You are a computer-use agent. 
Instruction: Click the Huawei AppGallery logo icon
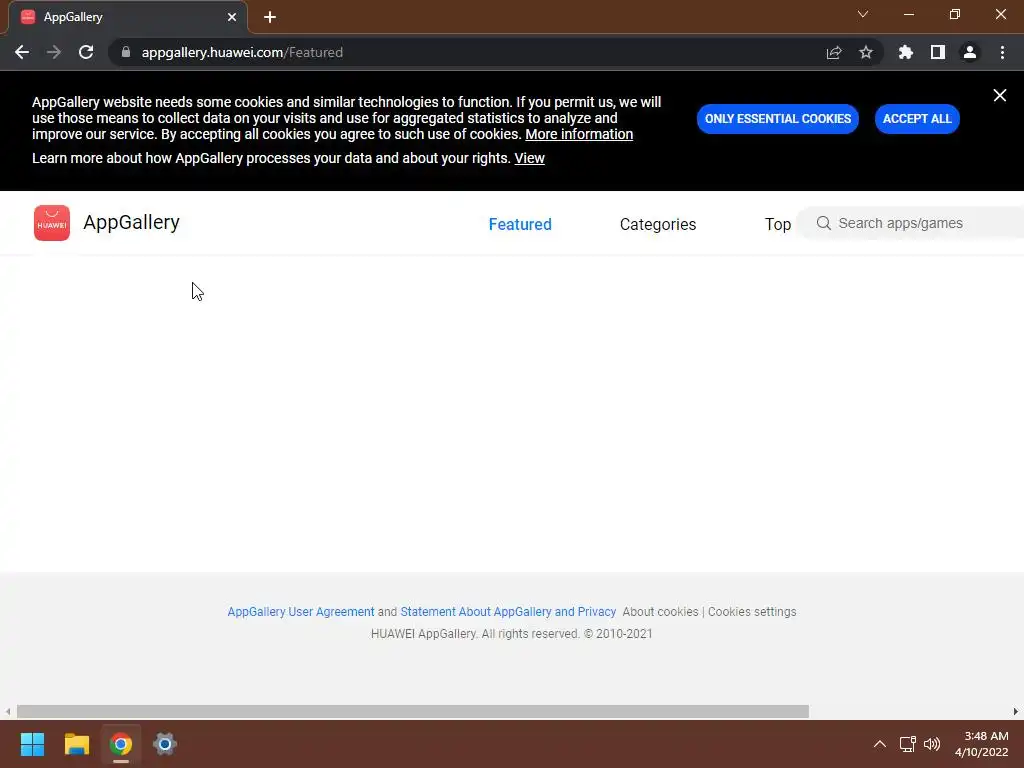click(x=52, y=223)
